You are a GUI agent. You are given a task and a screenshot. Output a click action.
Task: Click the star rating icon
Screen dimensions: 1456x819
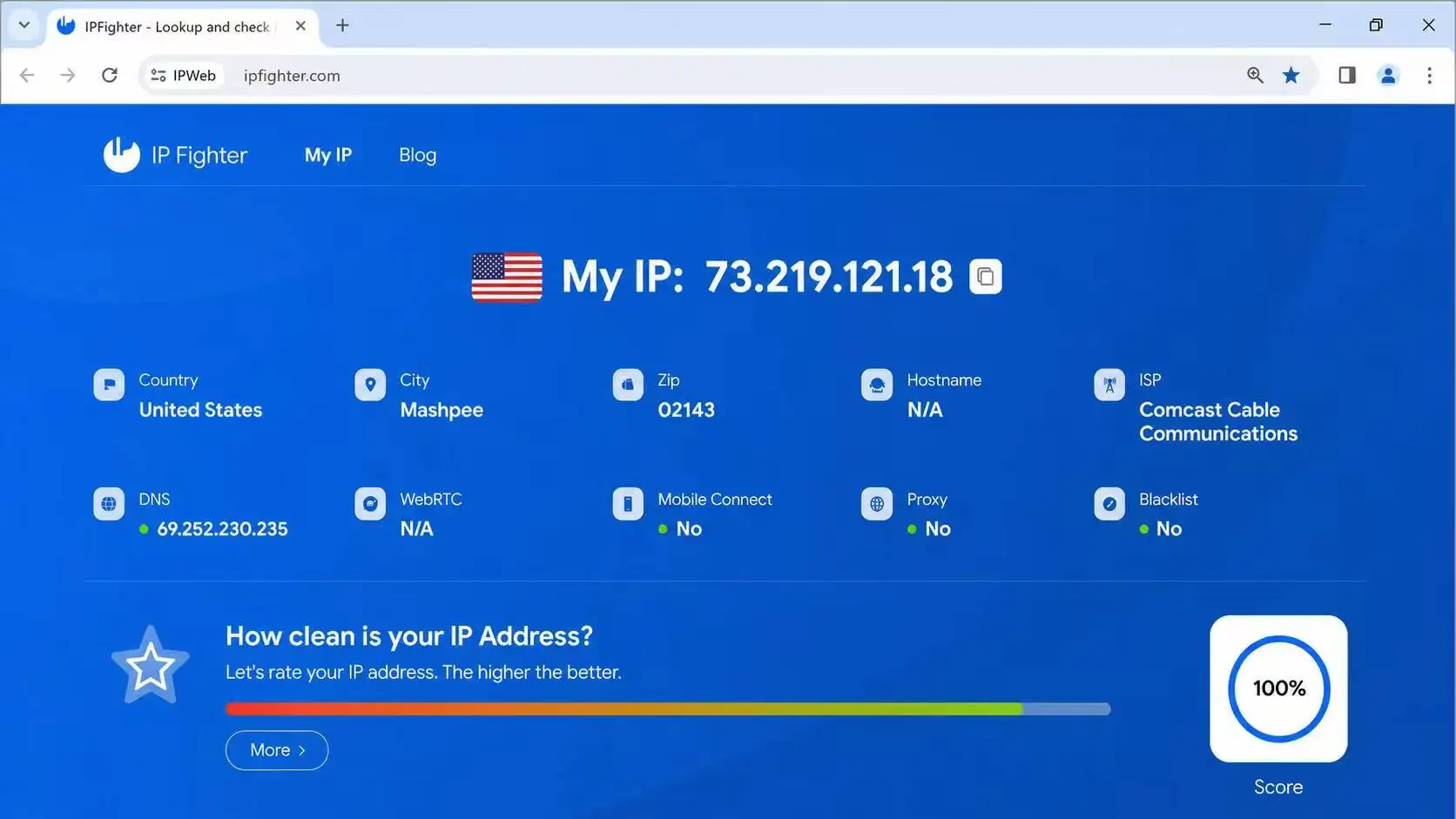150,666
